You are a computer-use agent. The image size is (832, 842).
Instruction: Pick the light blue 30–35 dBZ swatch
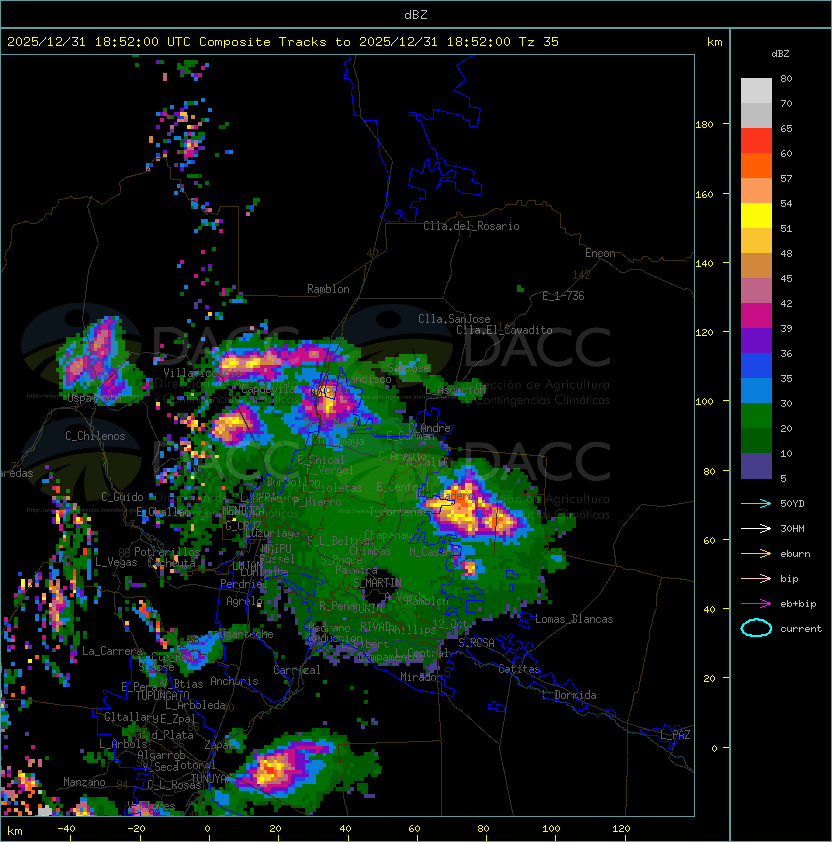(756, 390)
